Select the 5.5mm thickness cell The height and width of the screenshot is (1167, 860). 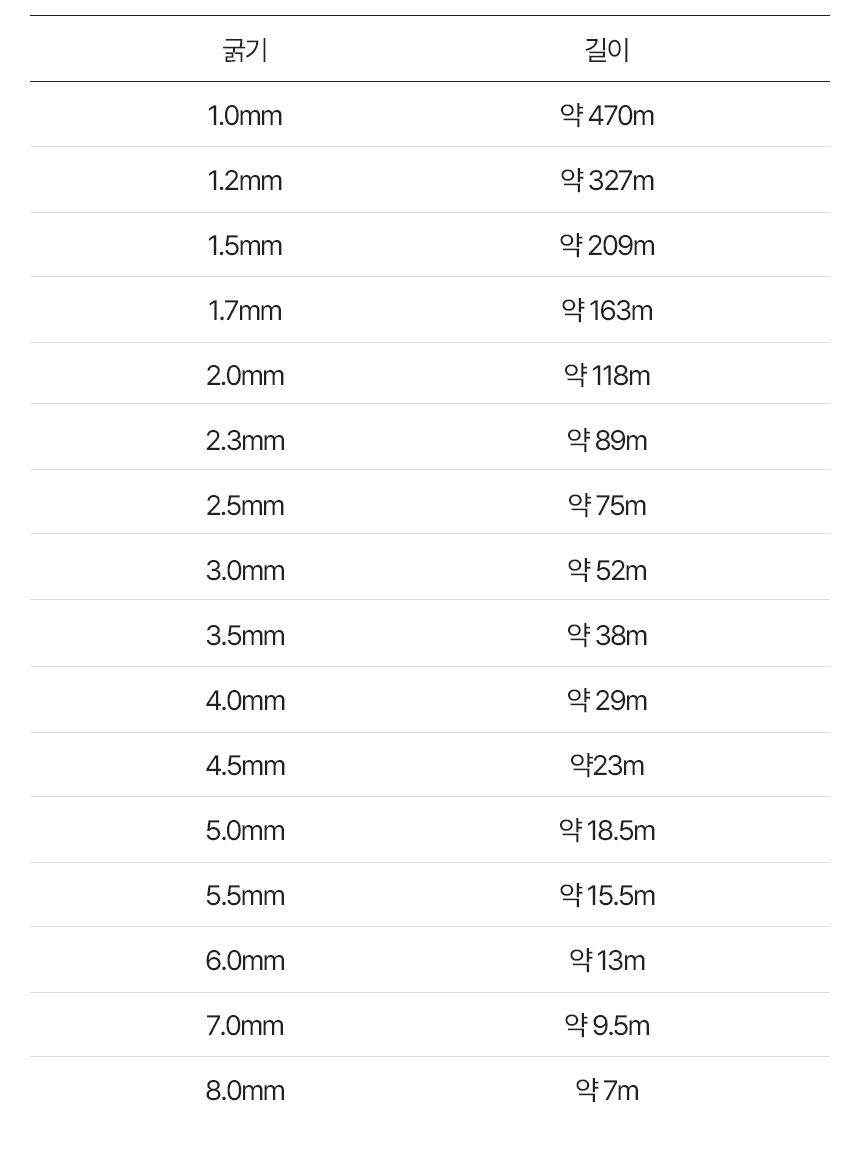pyautogui.click(x=245, y=896)
